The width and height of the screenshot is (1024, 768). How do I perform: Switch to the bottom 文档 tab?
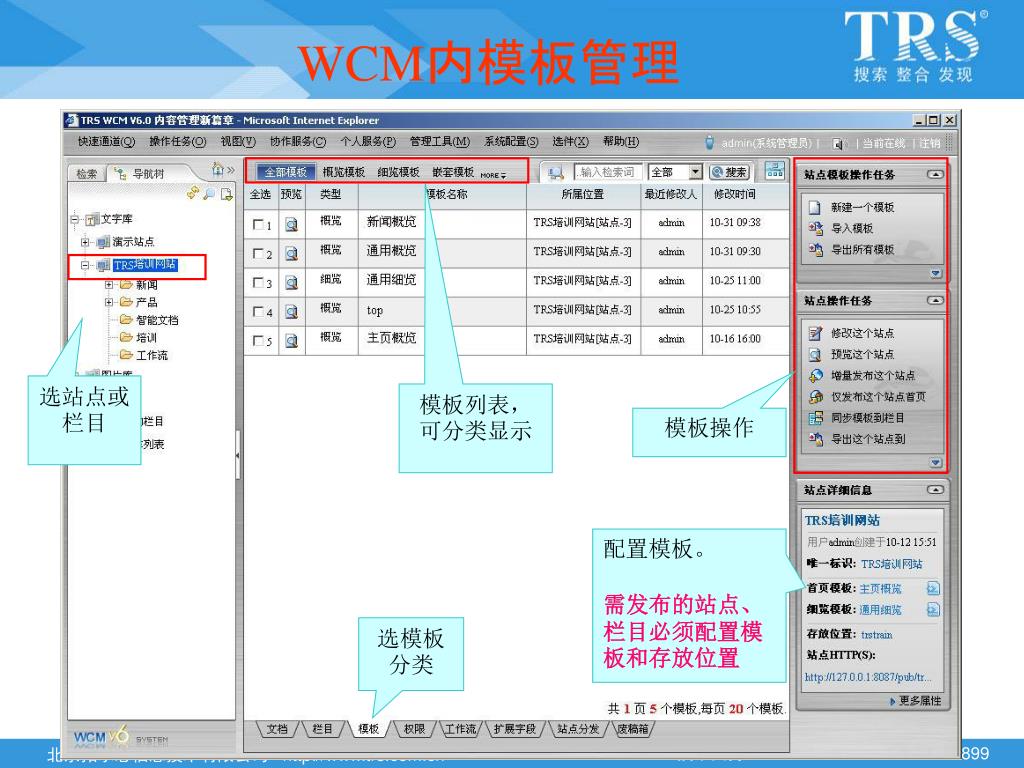pos(277,729)
